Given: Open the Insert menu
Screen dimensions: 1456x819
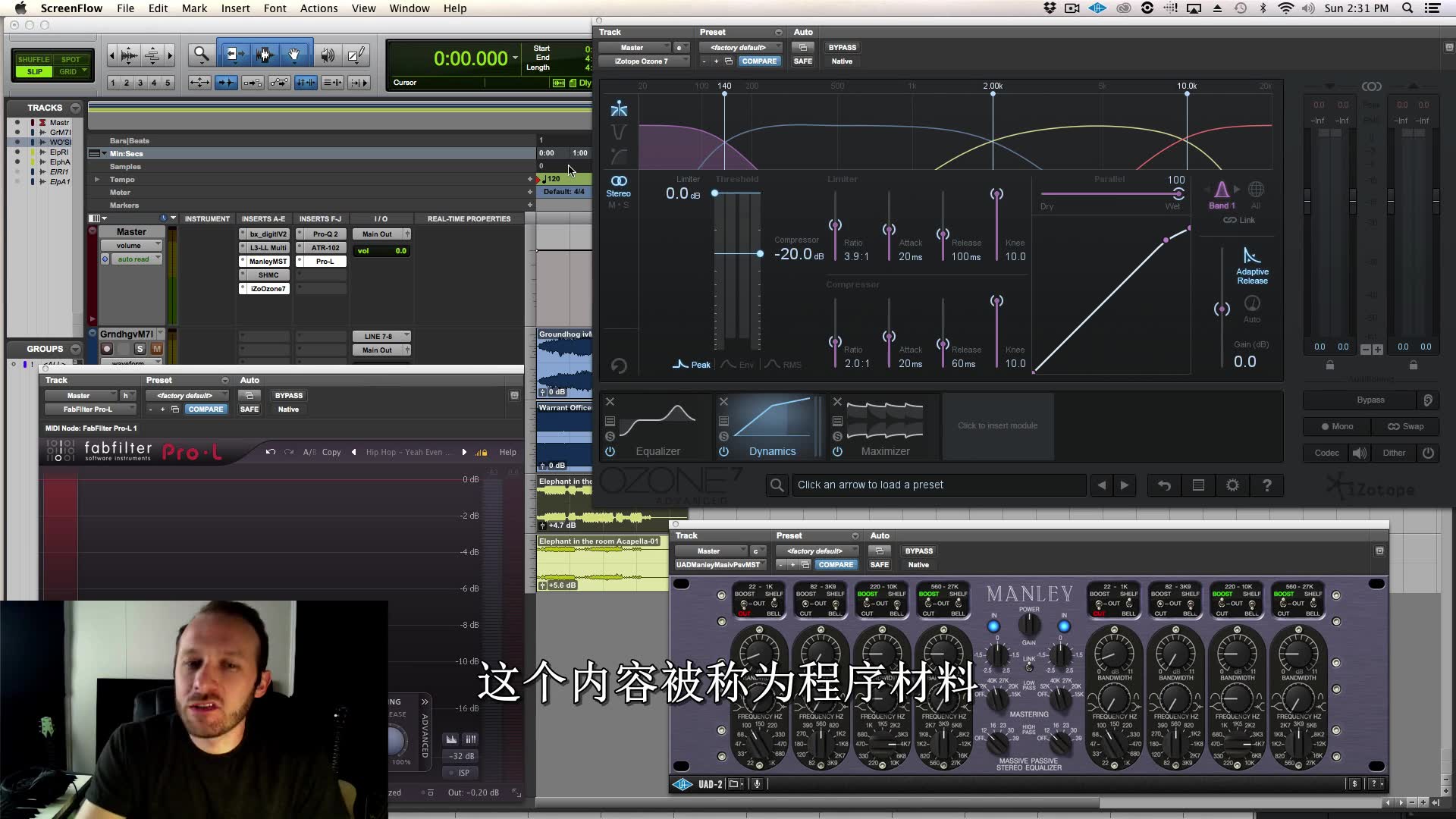Looking at the screenshot, I should (235, 8).
